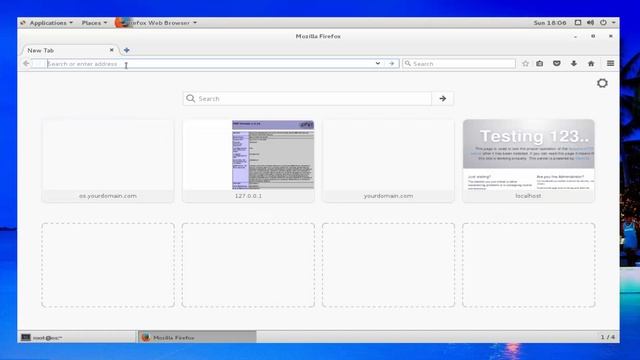
Task: Open the os.yourdomain.com tile
Action: [108, 160]
